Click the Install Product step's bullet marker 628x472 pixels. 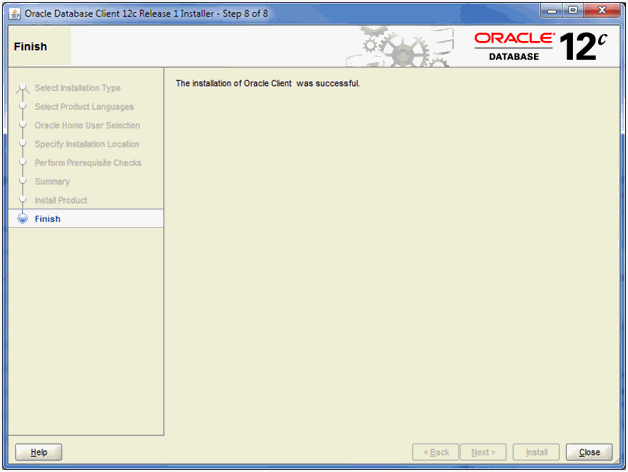[x=23, y=200]
